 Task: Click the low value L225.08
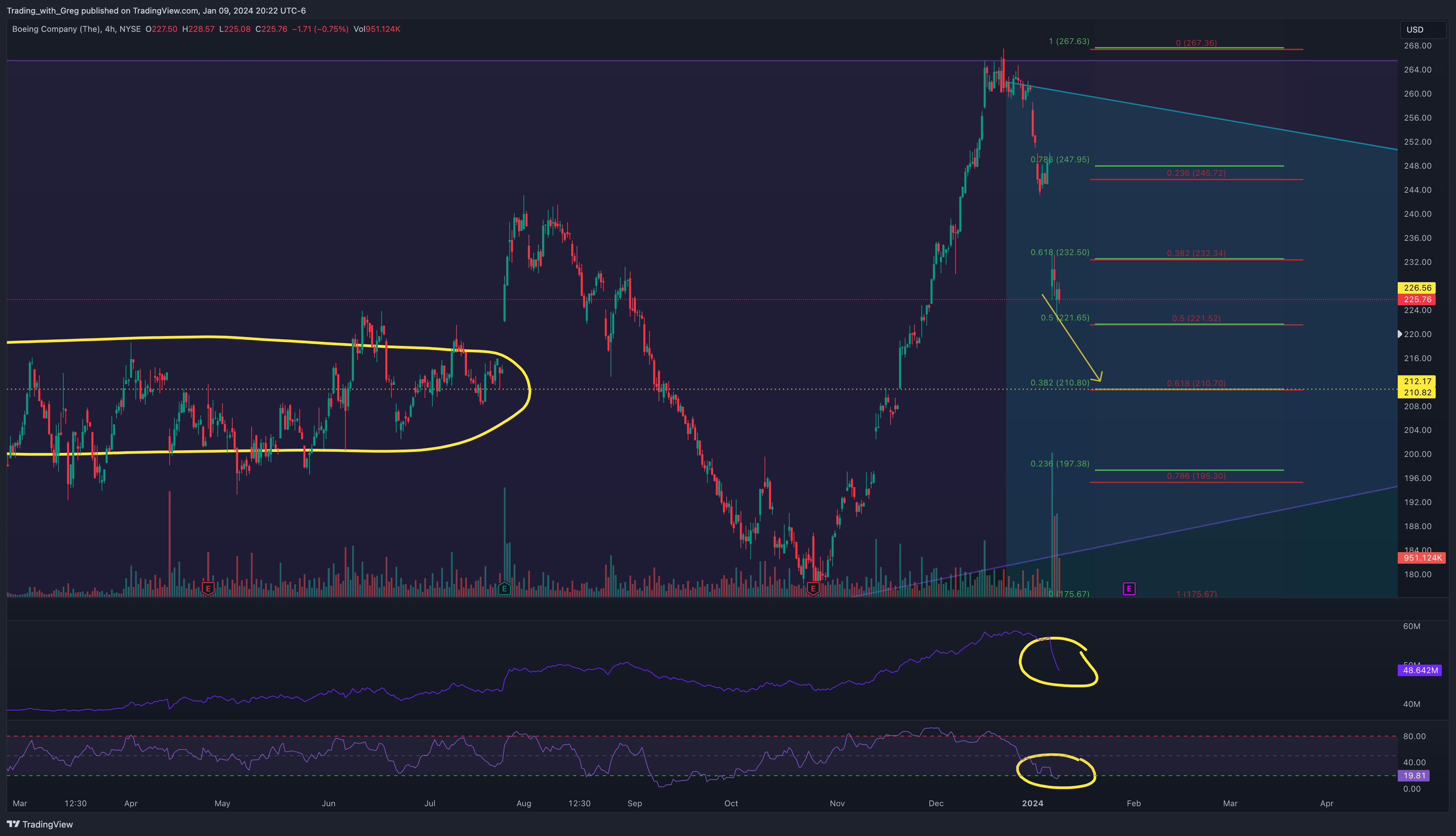pos(235,29)
